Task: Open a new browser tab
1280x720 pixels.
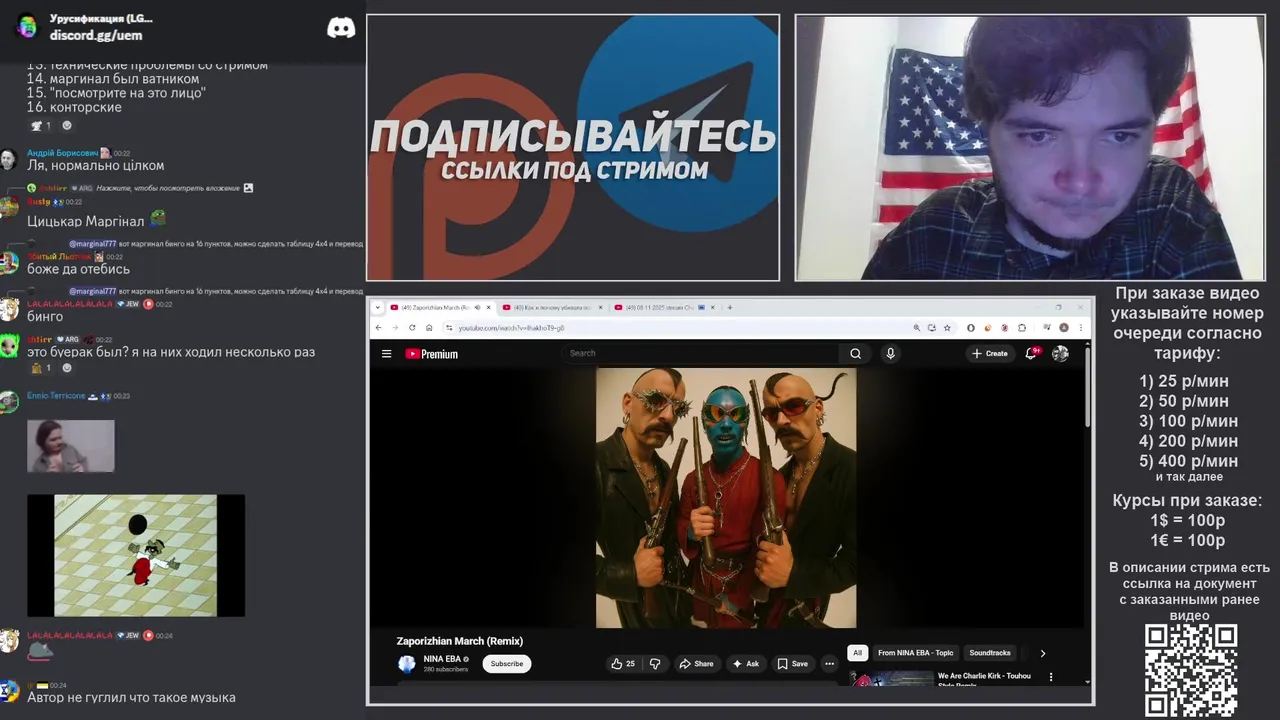Action: pos(730,307)
